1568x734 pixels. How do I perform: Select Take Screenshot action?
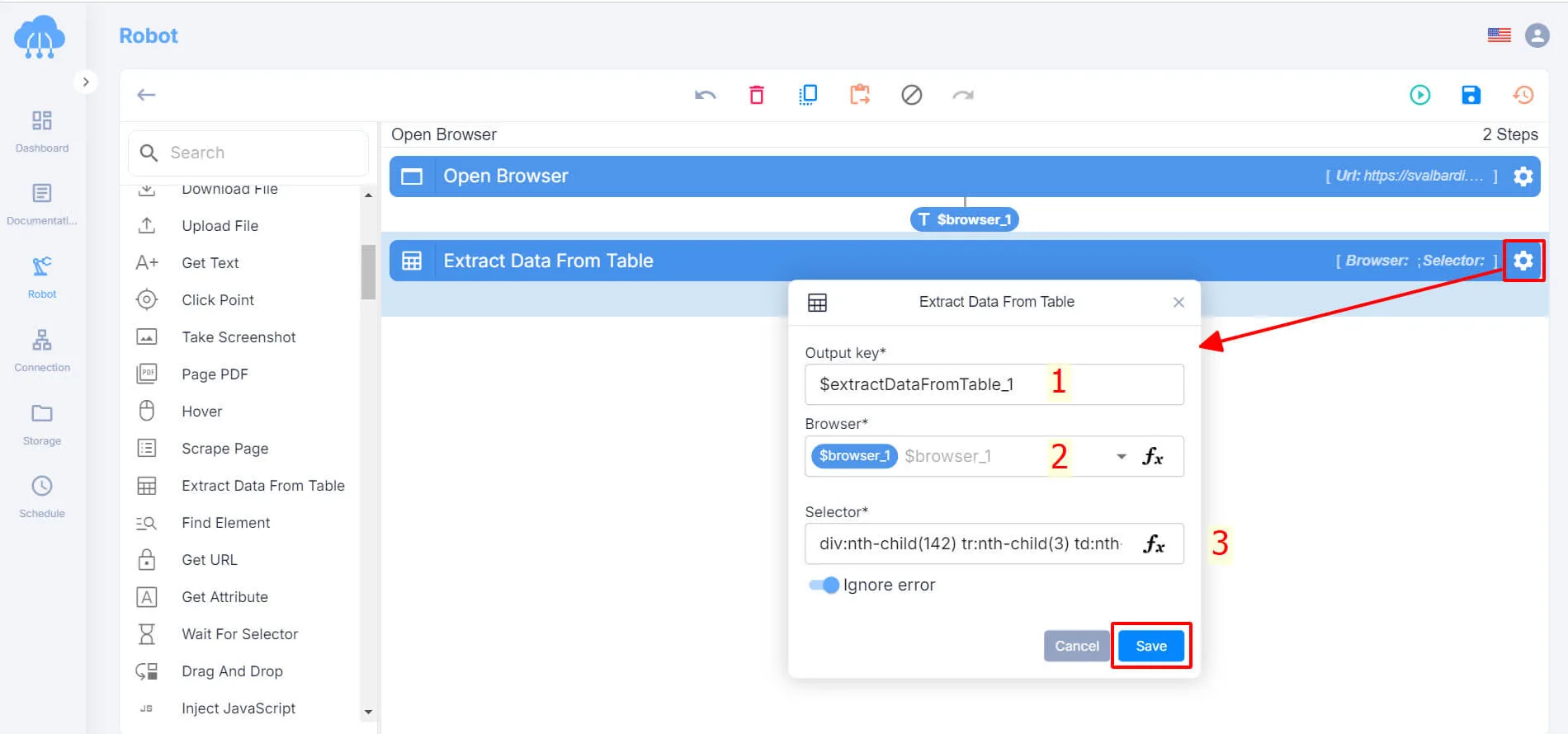239,337
